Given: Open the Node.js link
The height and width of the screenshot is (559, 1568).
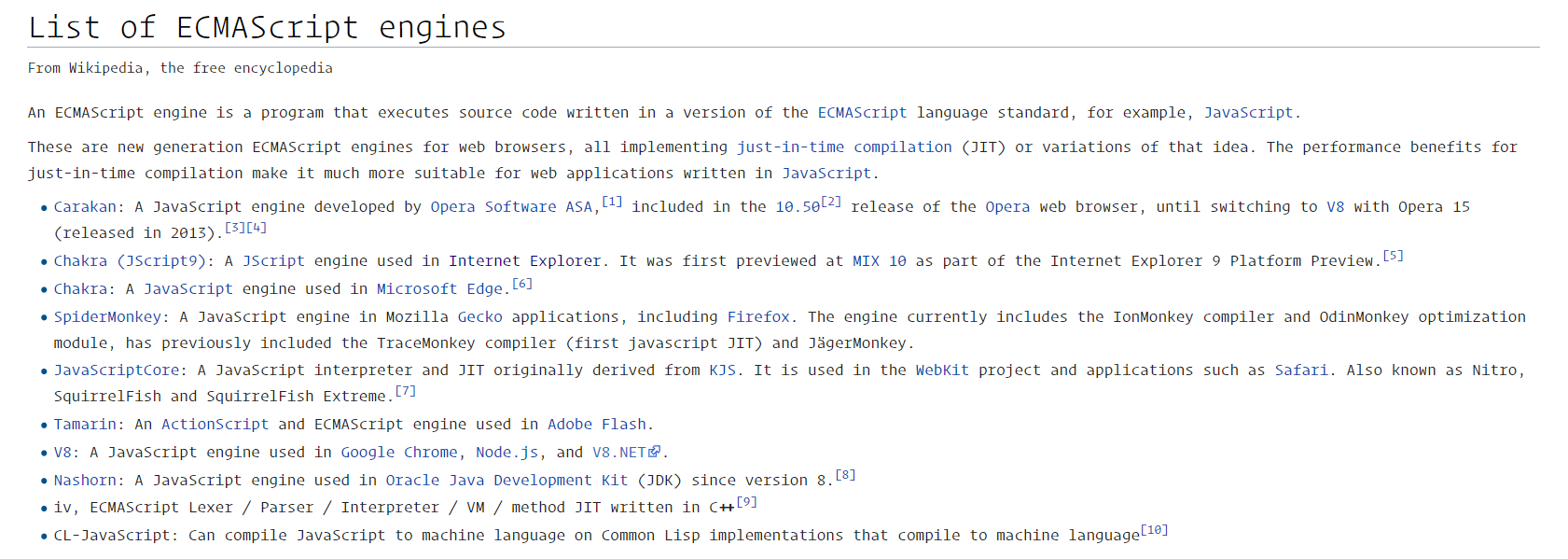Looking at the screenshot, I should coord(507,453).
